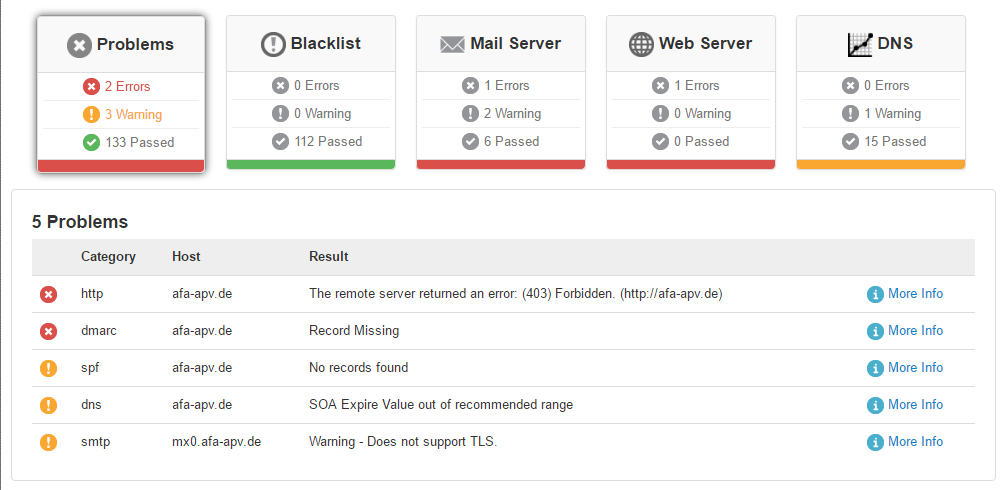The height and width of the screenshot is (490, 1003).
Task: Click the Mail Server envelope icon
Action: coord(452,44)
